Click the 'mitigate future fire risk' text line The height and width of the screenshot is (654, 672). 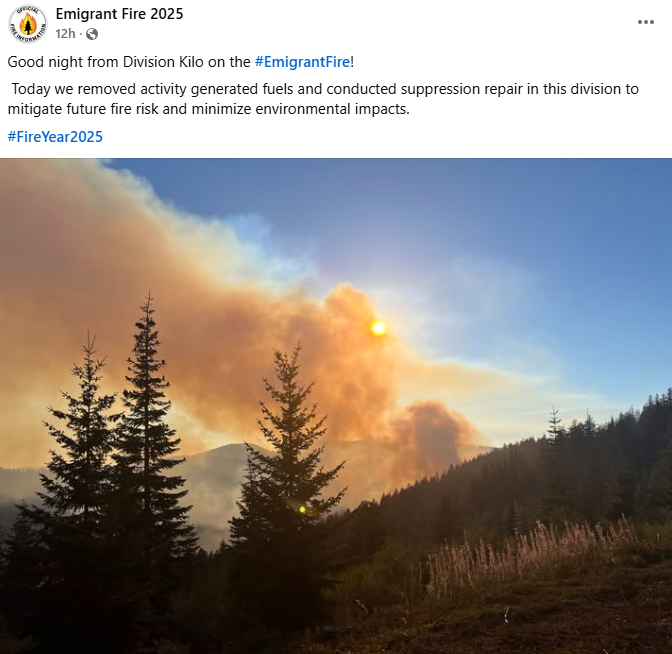pyautogui.click(x=209, y=109)
